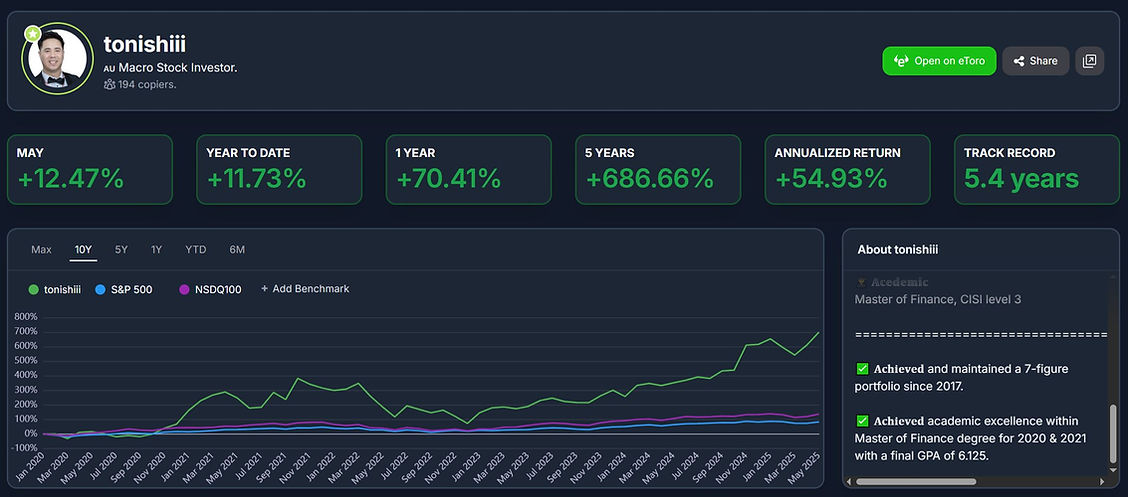The width and height of the screenshot is (1128, 497).
Task: Open profile in new window icon
Action: click(x=1089, y=61)
